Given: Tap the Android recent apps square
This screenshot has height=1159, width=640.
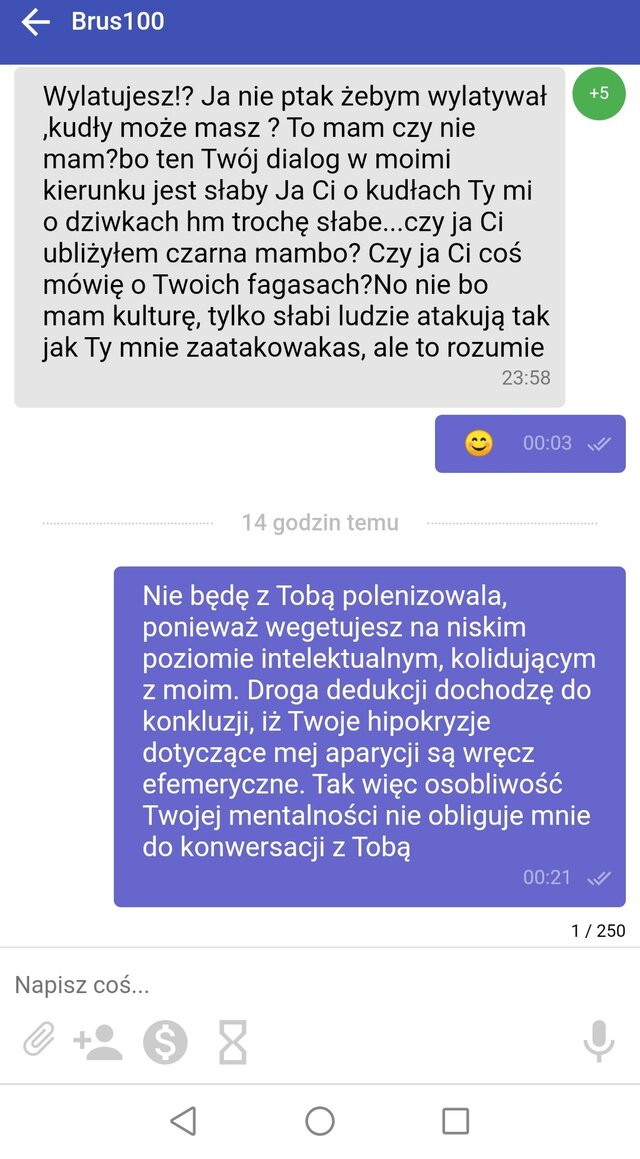Looking at the screenshot, I should [456, 1121].
